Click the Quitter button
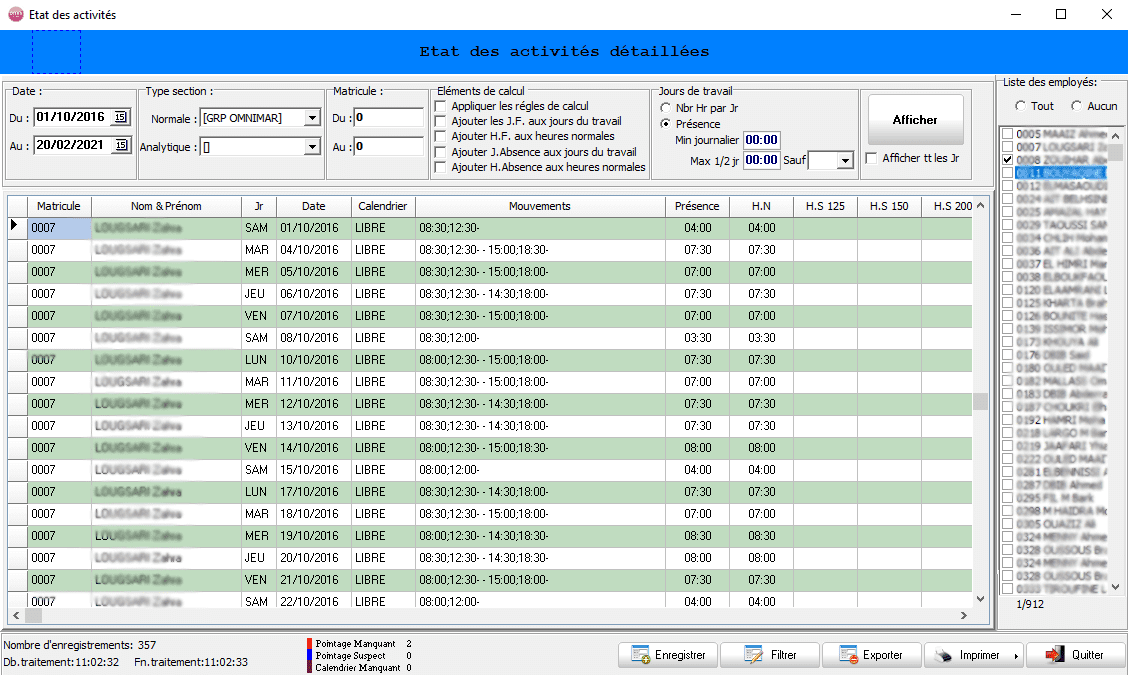Viewport: 1128px width, 675px height. [x=1075, y=655]
